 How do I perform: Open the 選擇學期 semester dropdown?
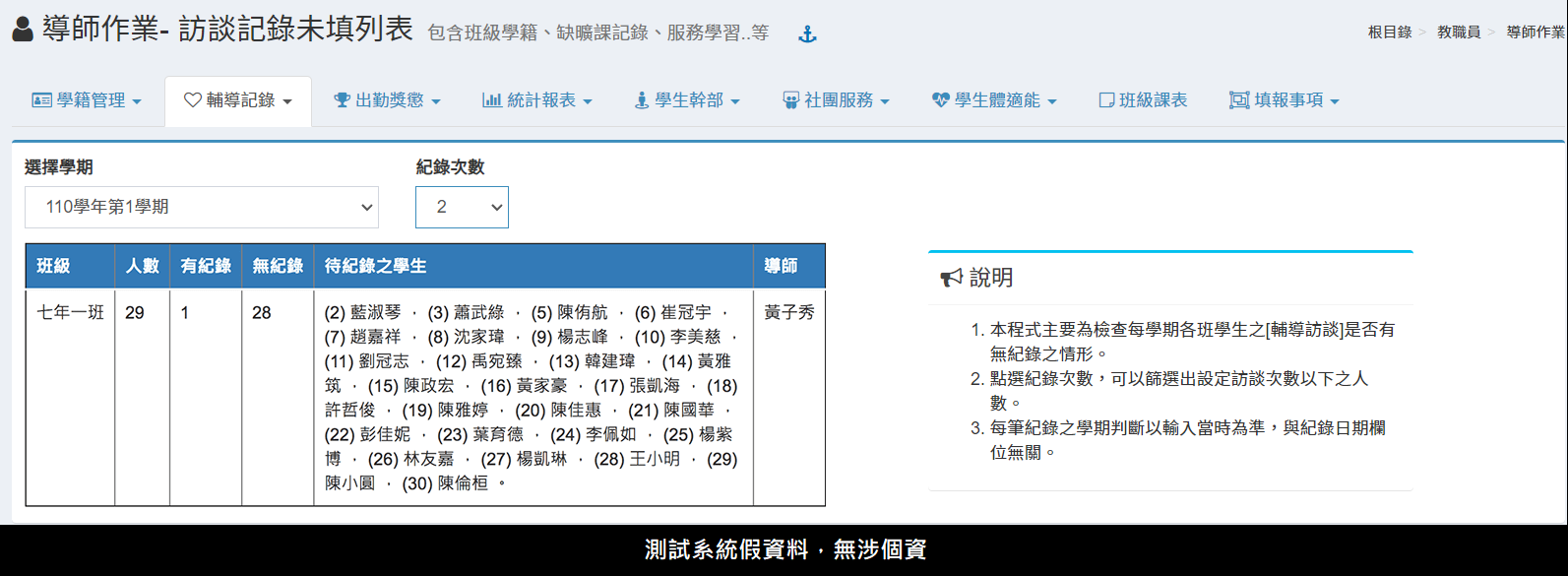(x=202, y=207)
